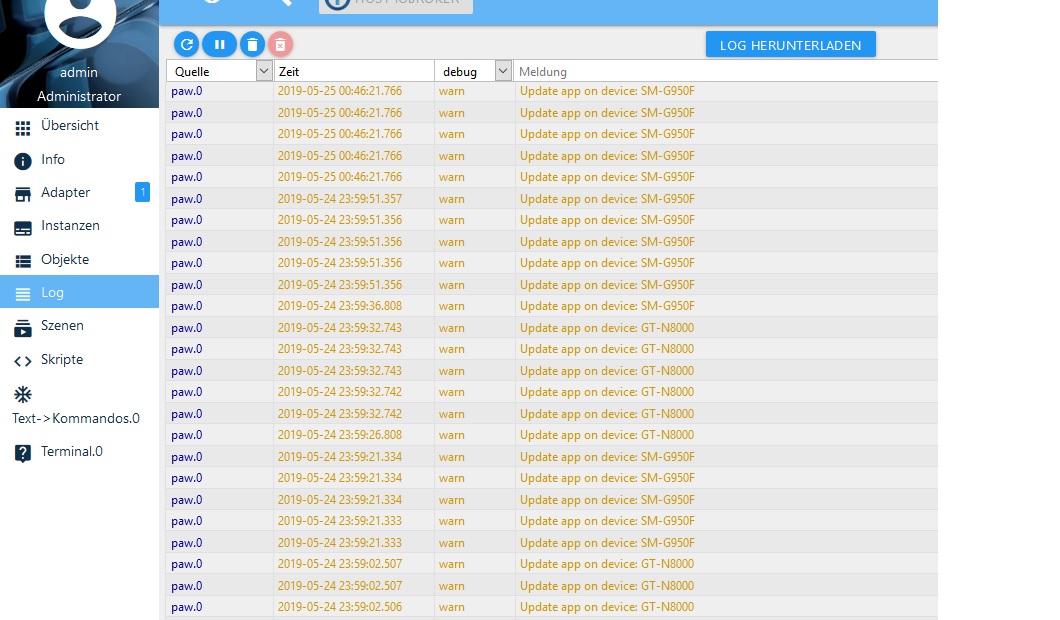
Task: Click the Log lines icon
Action: 23,294
